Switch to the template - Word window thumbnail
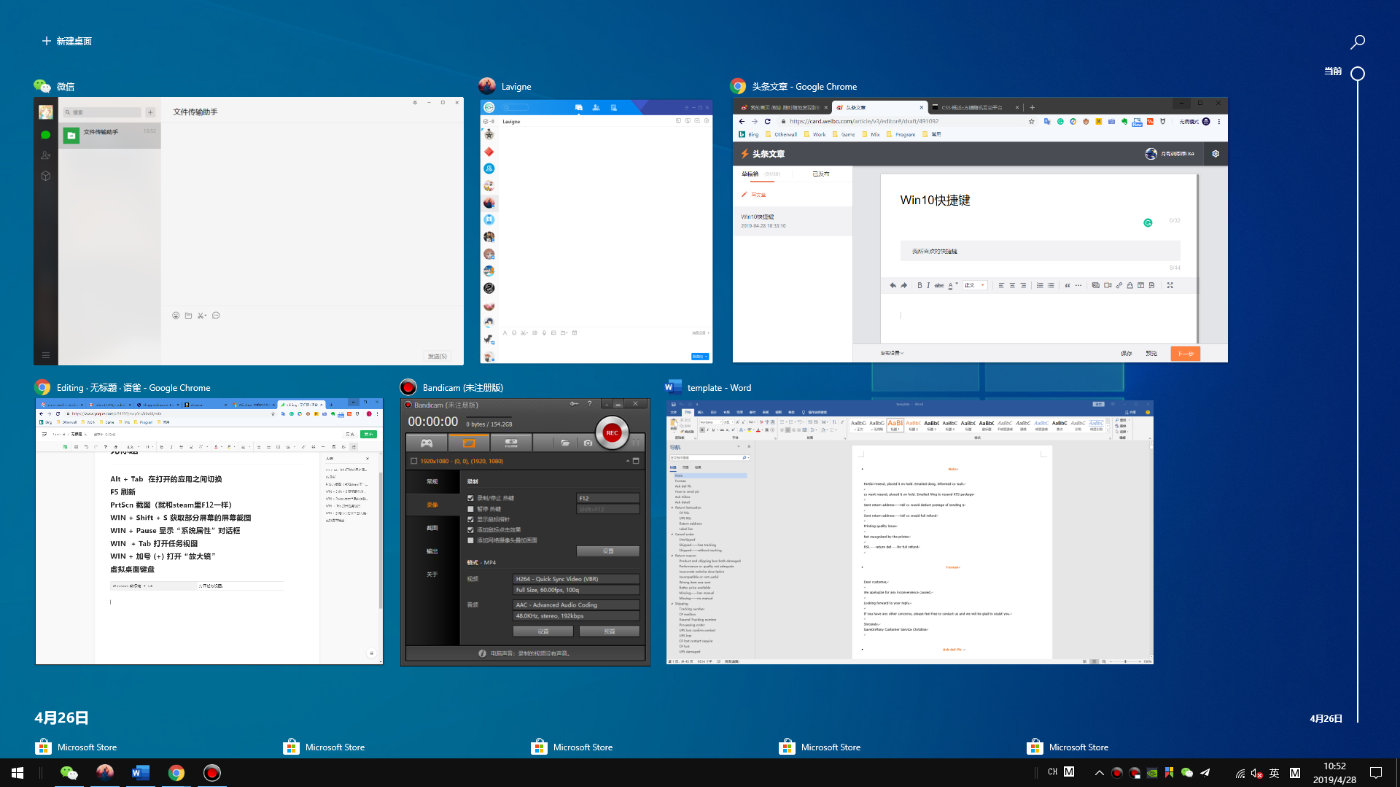The width and height of the screenshot is (1400, 787). (x=910, y=530)
